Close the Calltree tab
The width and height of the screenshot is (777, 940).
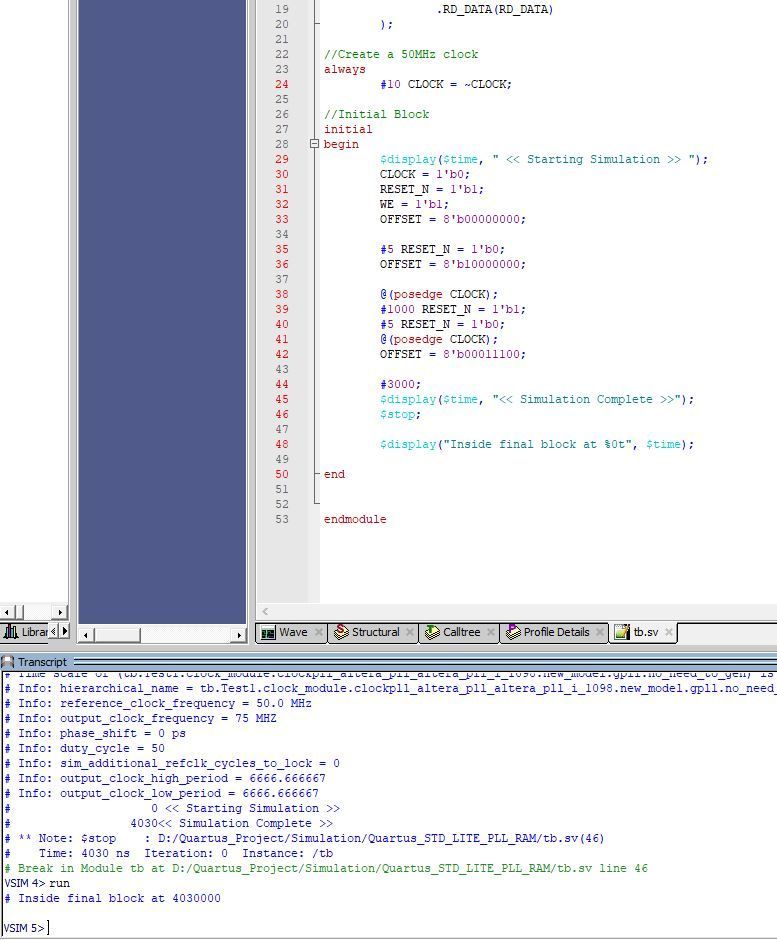click(x=490, y=632)
